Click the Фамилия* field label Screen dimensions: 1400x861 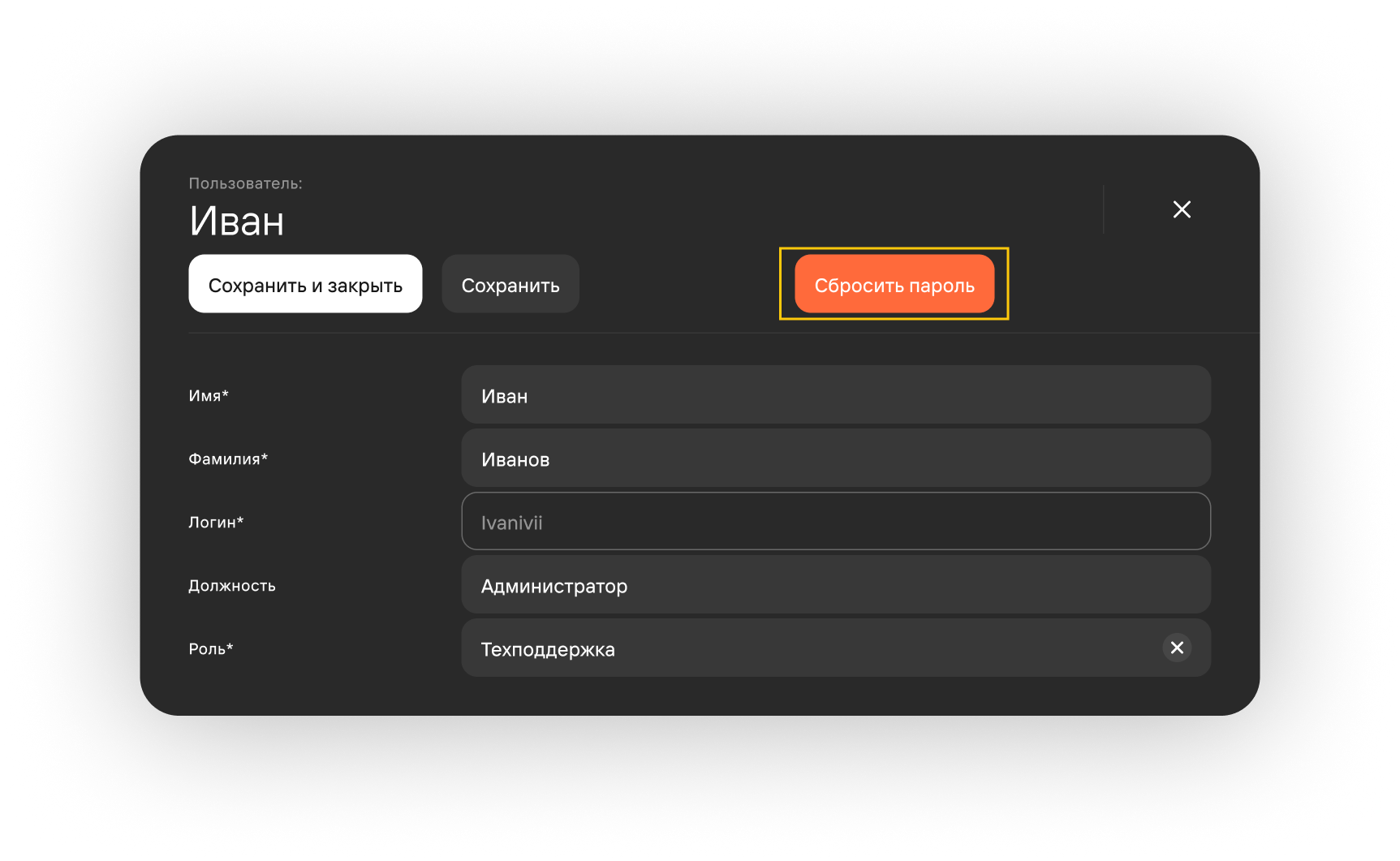pos(228,459)
